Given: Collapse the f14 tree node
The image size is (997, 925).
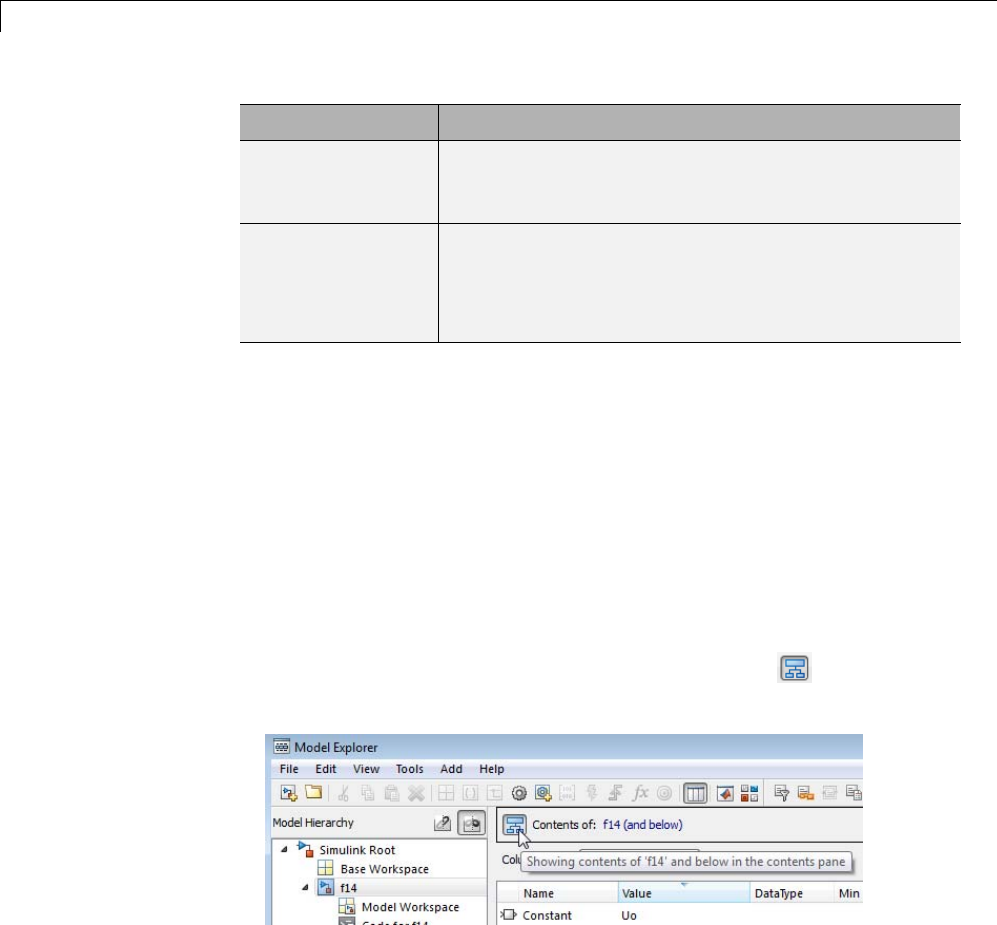Looking at the screenshot, I should pyautogui.click(x=305, y=887).
